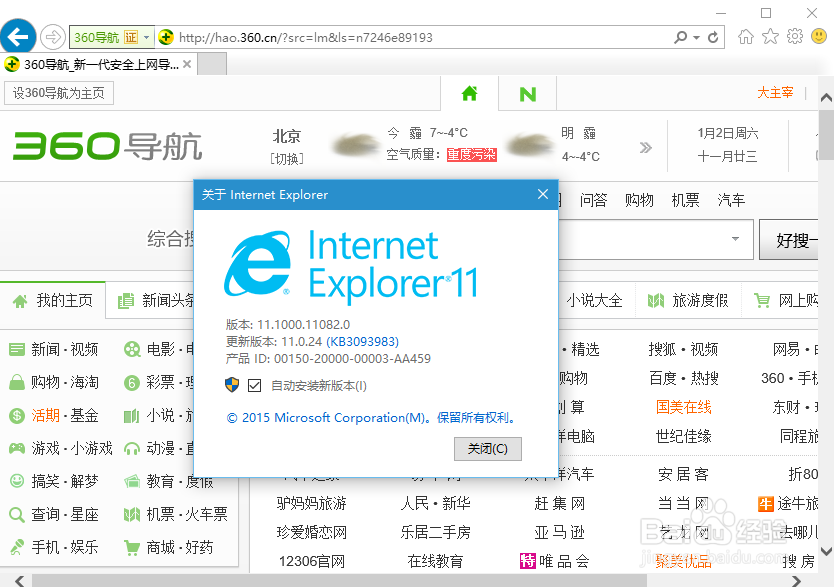Open the 世纪佳缘 link

683,437
